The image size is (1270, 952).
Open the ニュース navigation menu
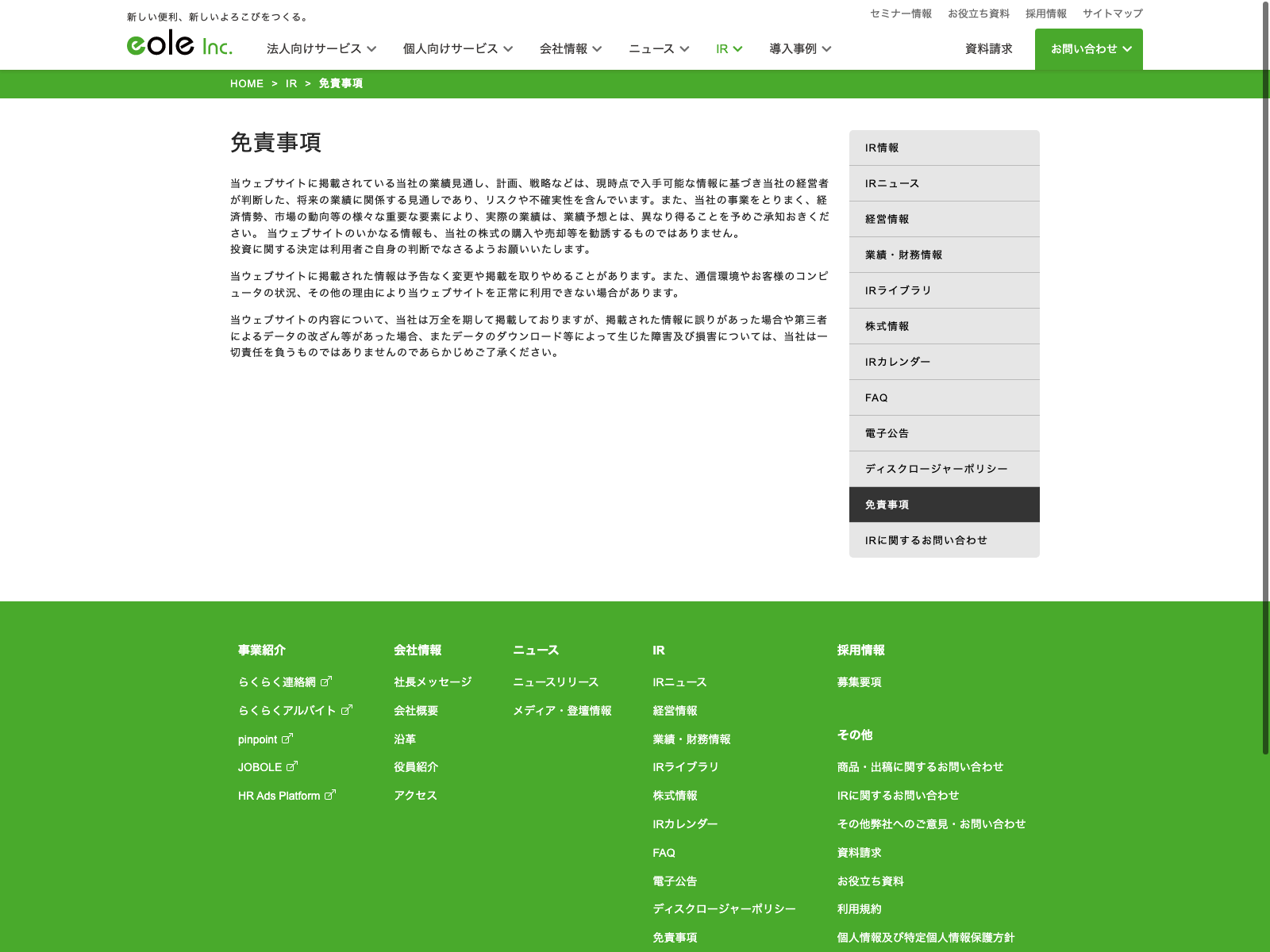(658, 49)
